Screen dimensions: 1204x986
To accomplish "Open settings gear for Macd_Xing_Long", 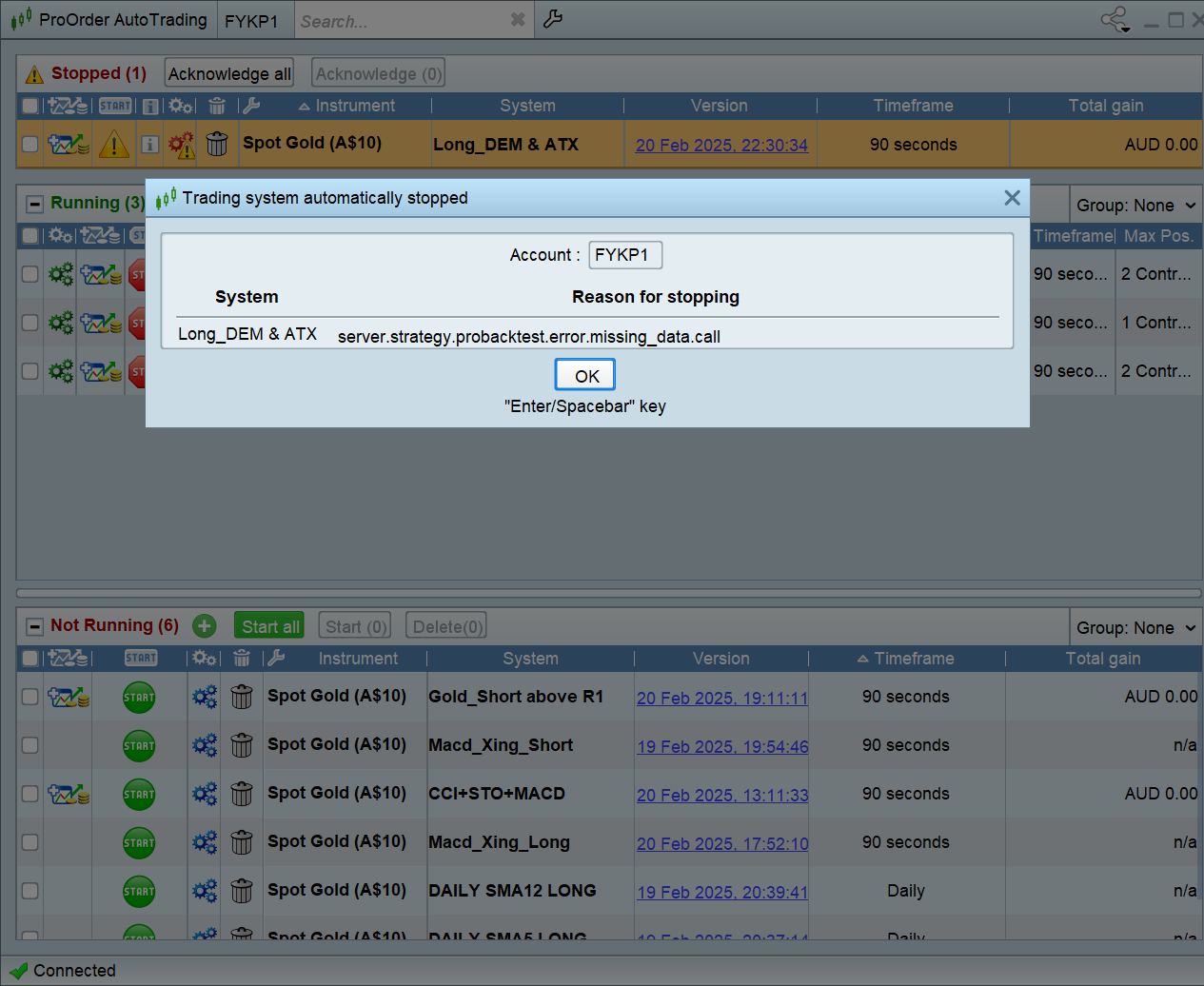I will (x=205, y=843).
